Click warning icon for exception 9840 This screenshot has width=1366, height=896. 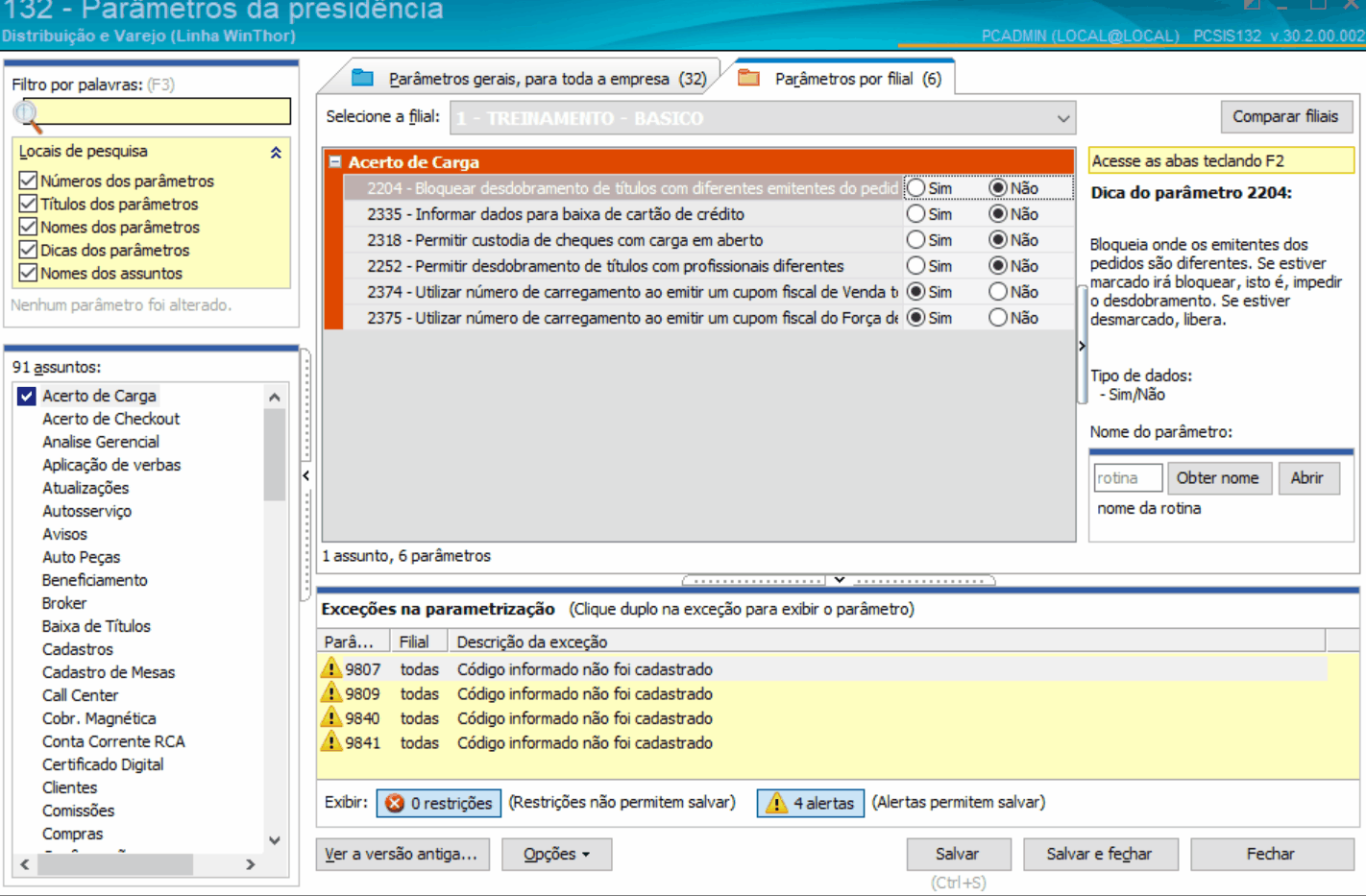(x=331, y=717)
